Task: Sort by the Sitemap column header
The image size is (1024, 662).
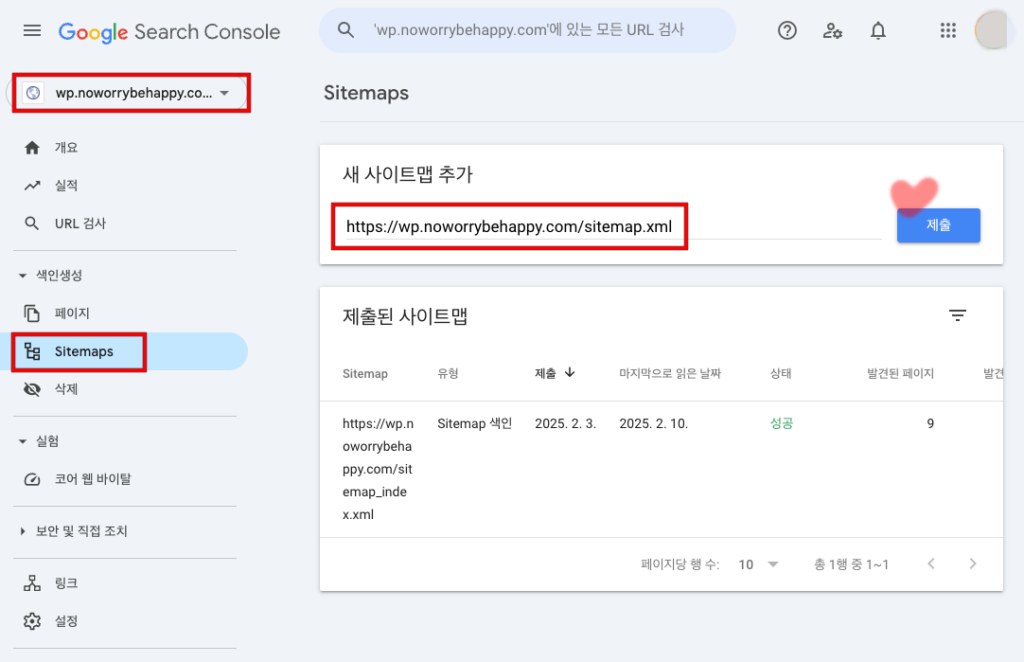Action: (365, 373)
